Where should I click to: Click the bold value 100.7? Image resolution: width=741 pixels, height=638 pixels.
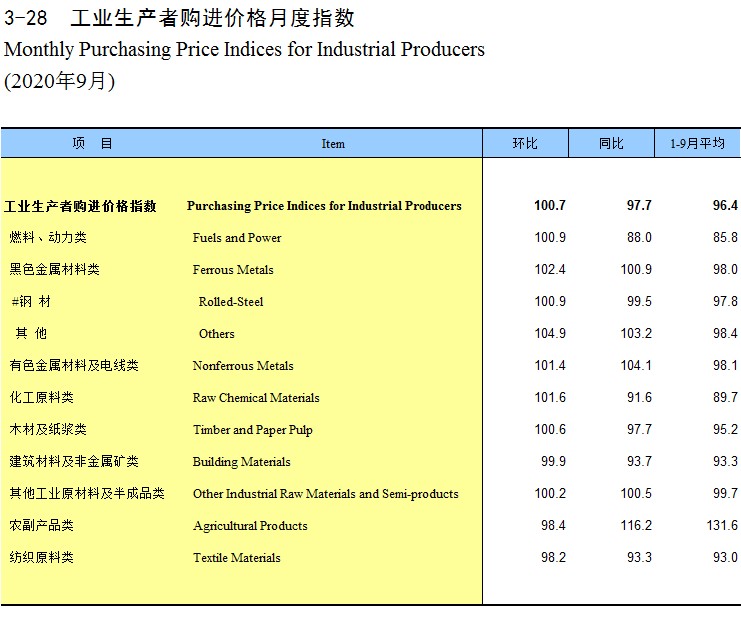pos(550,206)
